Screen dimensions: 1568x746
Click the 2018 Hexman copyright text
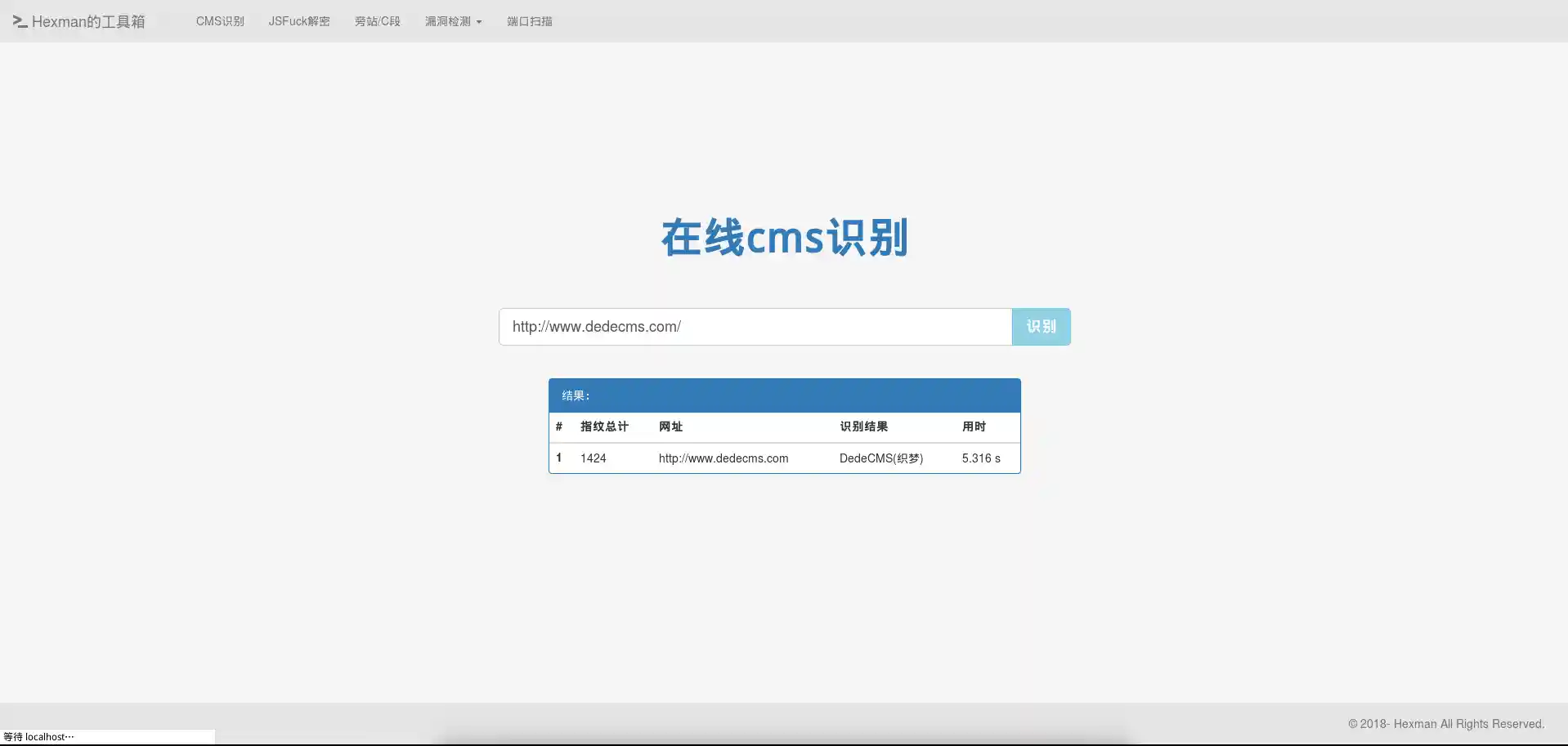[1445, 724]
